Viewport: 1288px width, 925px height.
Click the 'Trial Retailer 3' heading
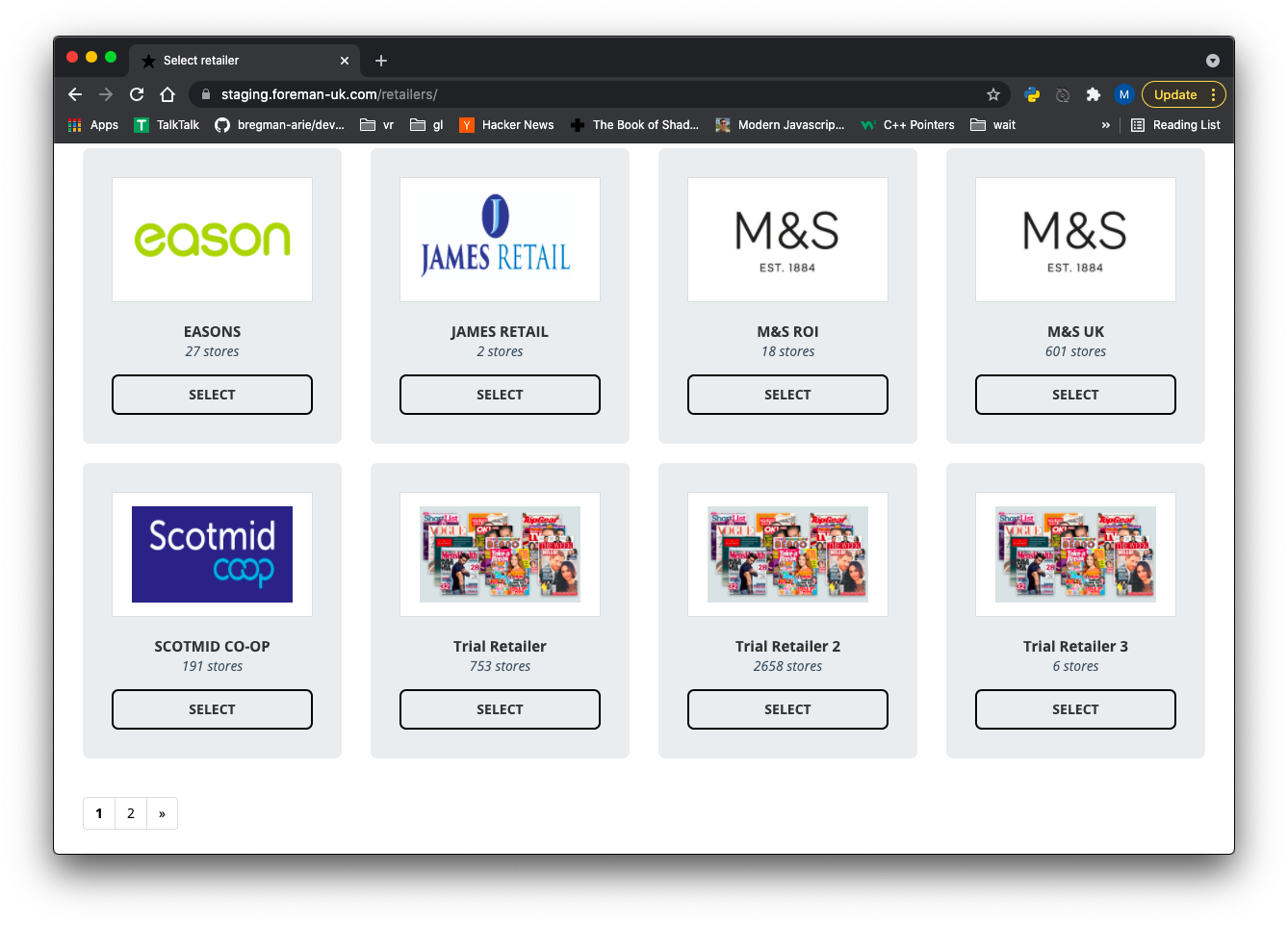point(1075,647)
